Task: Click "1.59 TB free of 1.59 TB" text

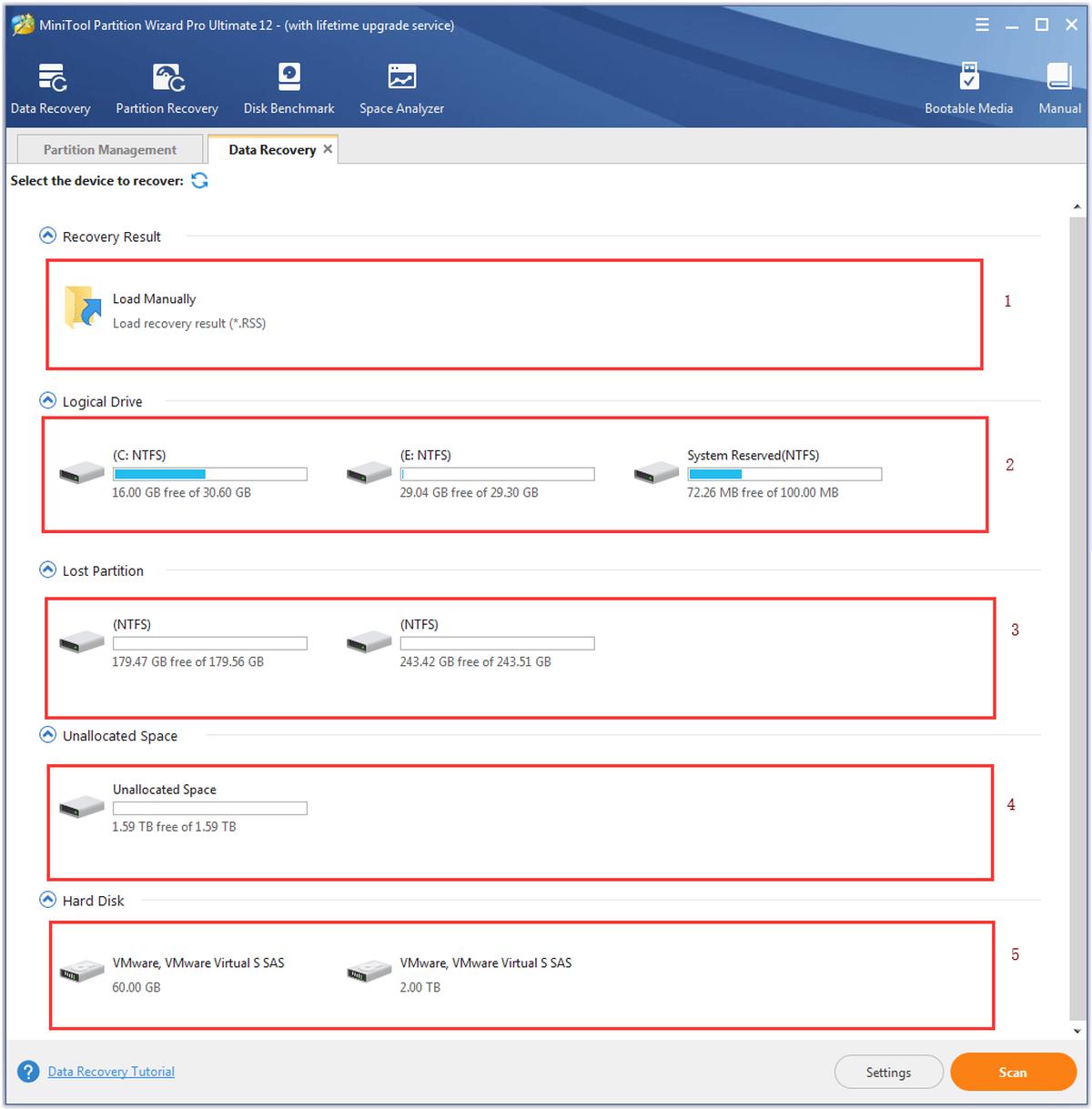Action: 174,826
